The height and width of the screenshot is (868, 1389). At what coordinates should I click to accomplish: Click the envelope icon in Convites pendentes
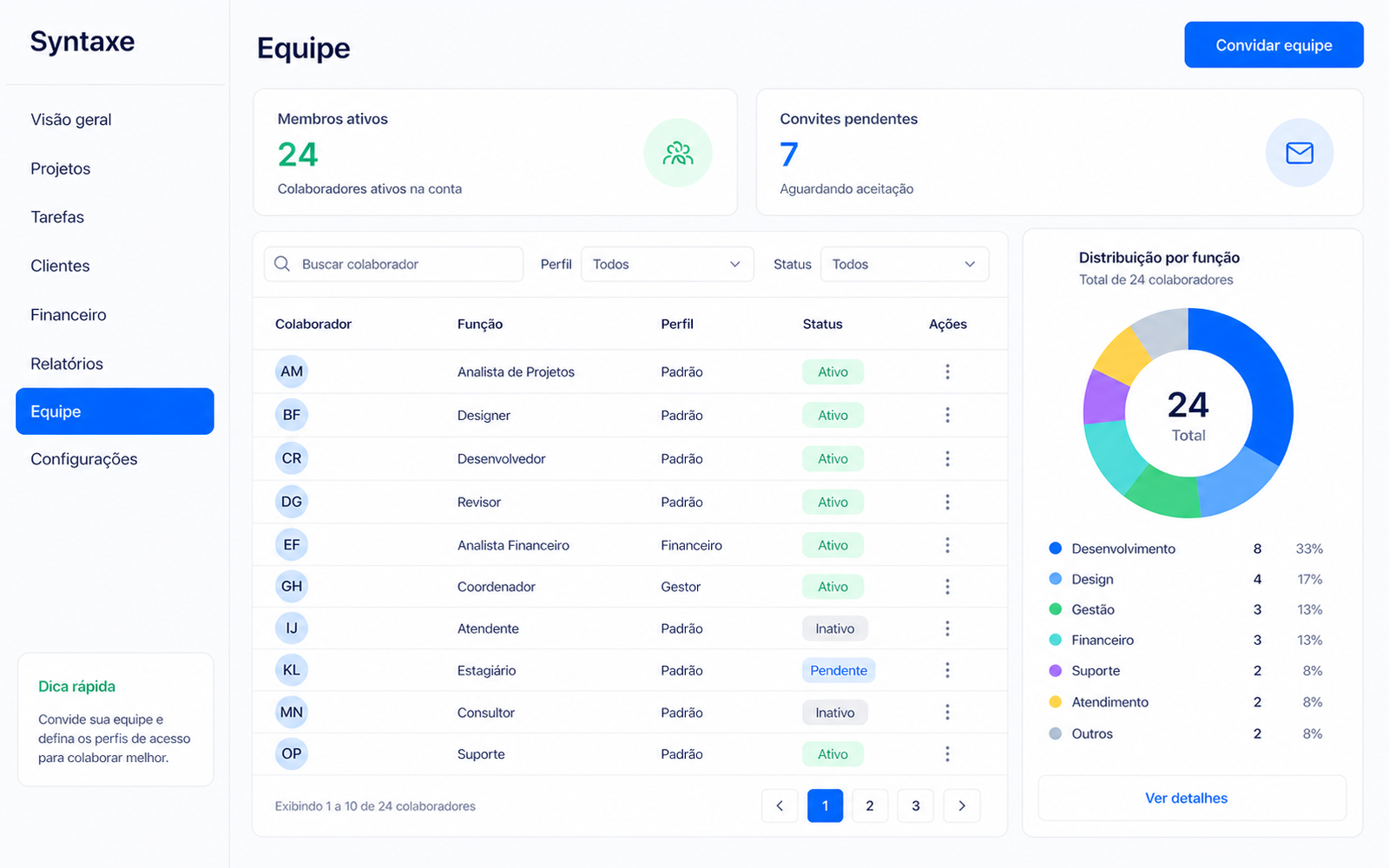pos(1299,153)
